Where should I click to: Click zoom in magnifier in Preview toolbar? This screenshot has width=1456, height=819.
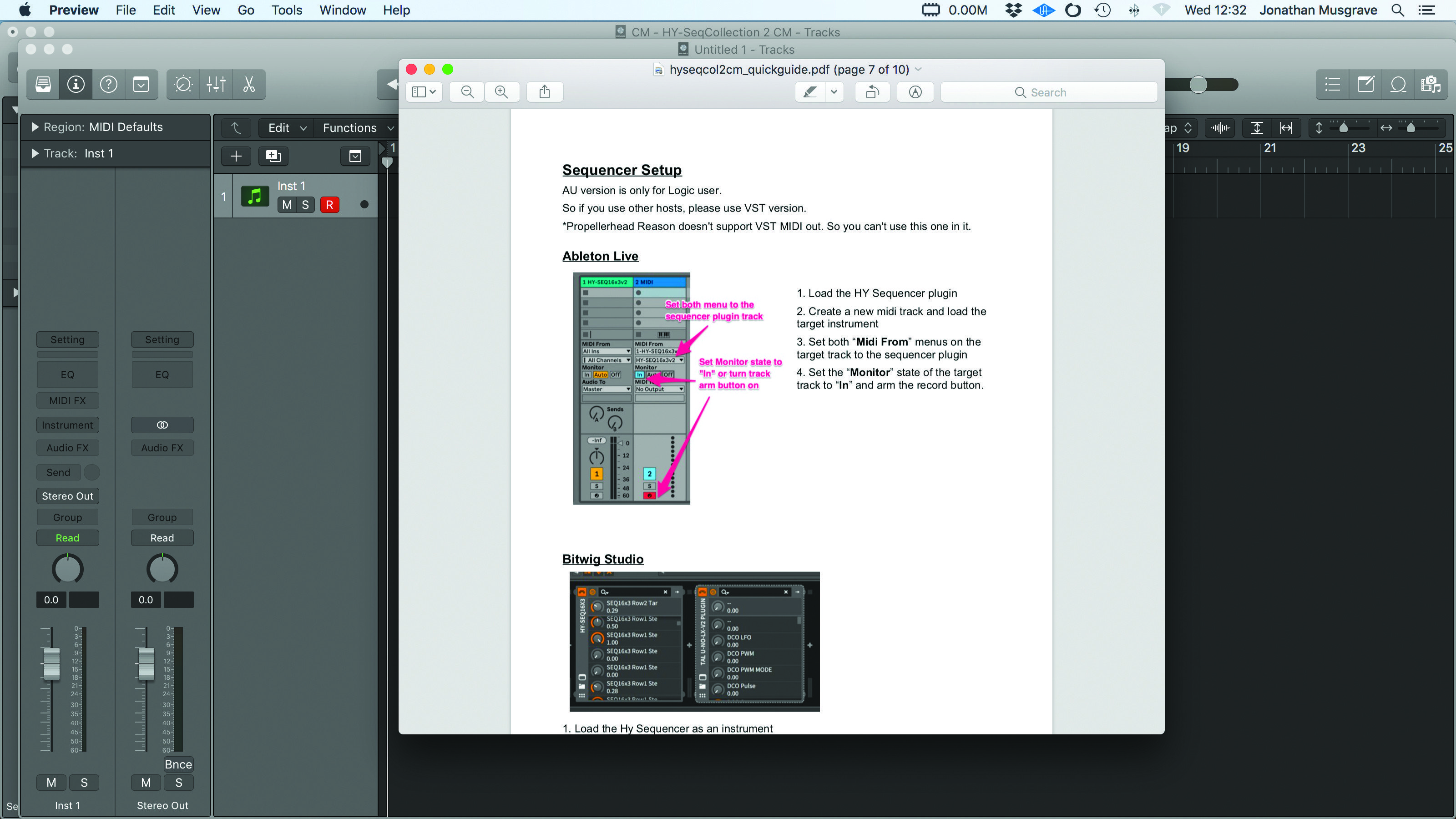pyautogui.click(x=501, y=92)
